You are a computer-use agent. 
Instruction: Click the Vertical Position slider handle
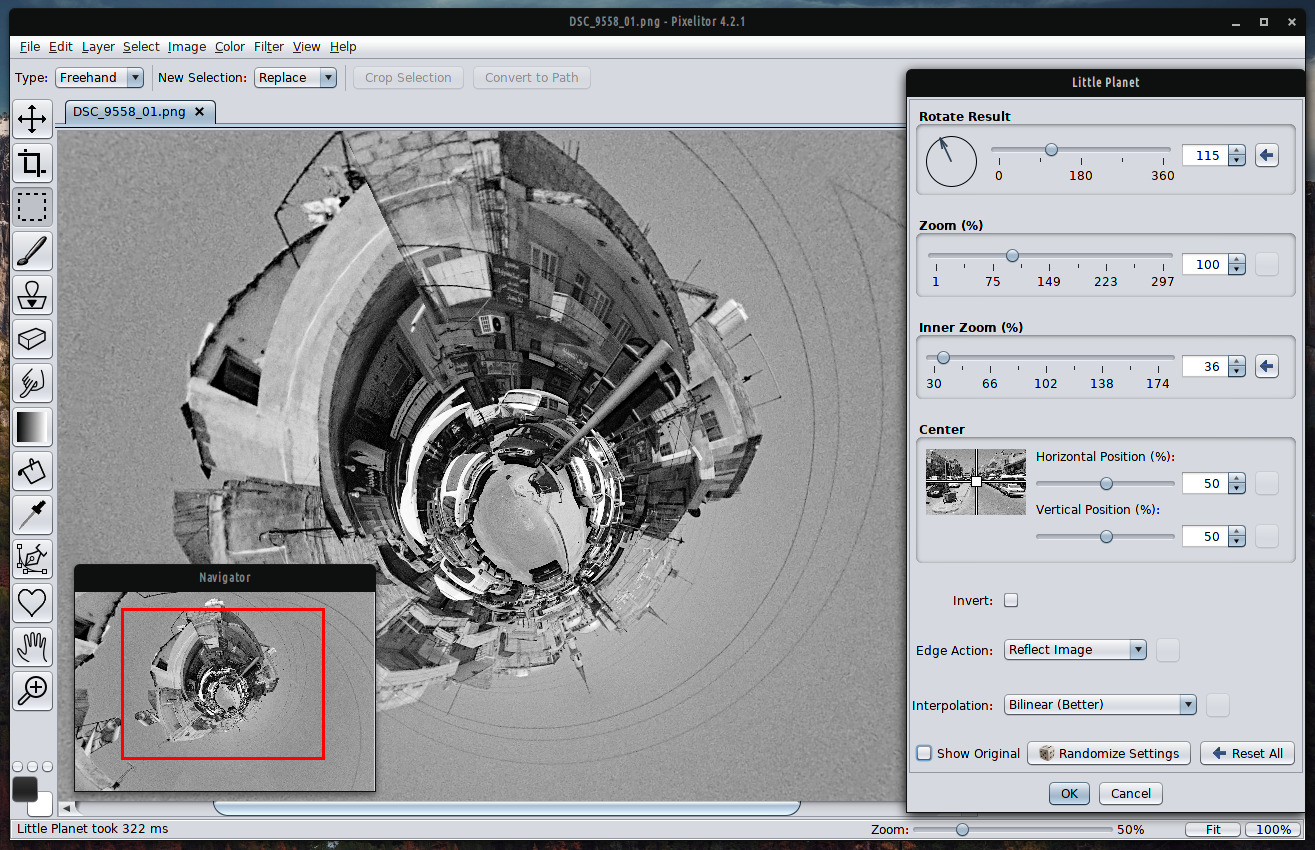click(x=1106, y=536)
